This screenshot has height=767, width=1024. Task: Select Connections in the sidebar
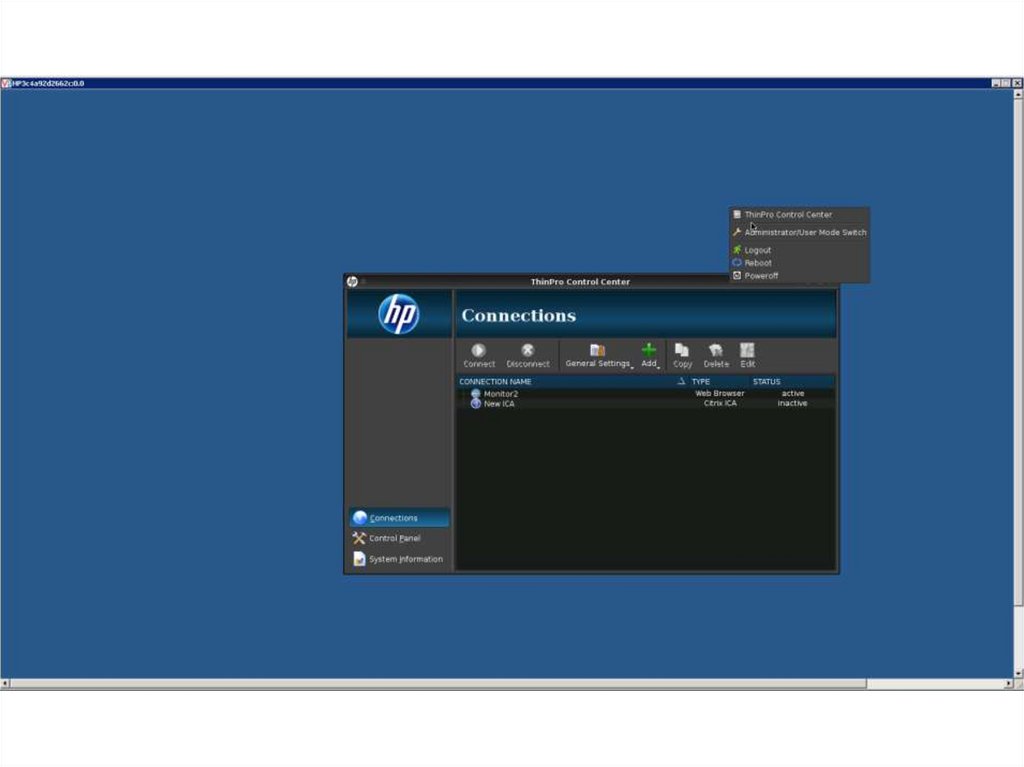pos(399,517)
